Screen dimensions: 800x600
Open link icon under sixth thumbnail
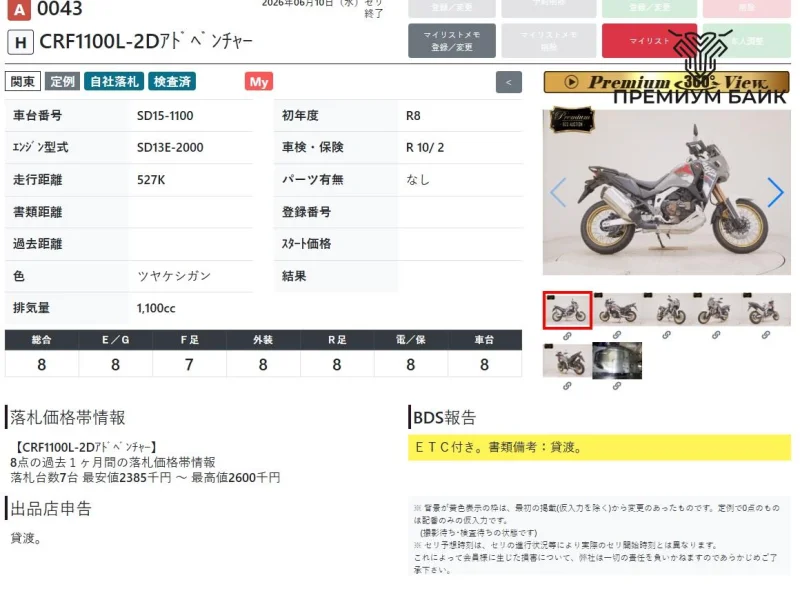[567, 386]
